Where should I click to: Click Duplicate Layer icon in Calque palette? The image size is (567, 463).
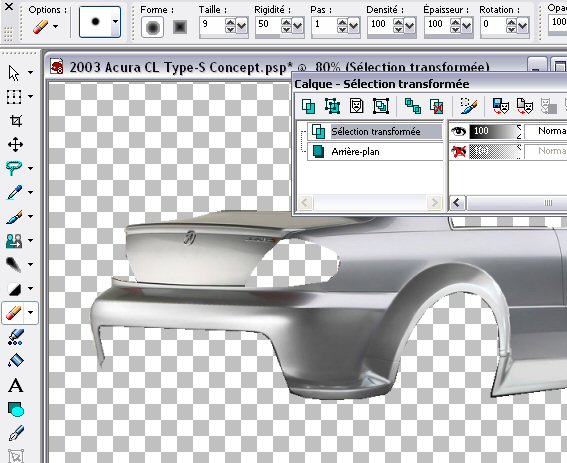(x=413, y=106)
